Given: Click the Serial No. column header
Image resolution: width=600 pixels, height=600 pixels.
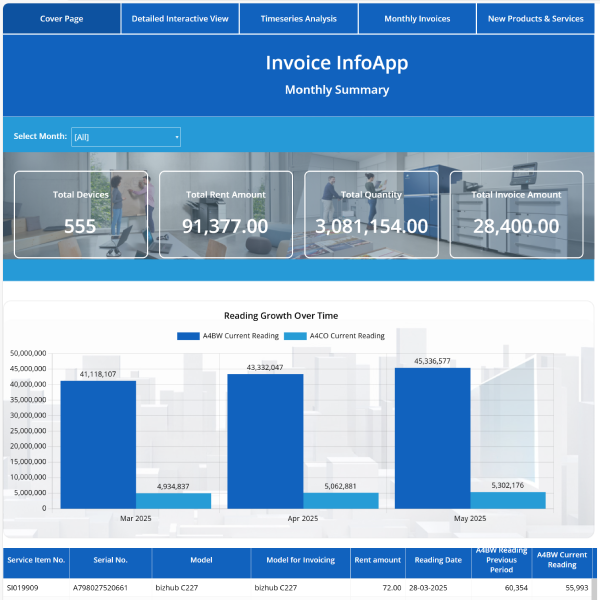Looking at the screenshot, I should pyautogui.click(x=110, y=561).
